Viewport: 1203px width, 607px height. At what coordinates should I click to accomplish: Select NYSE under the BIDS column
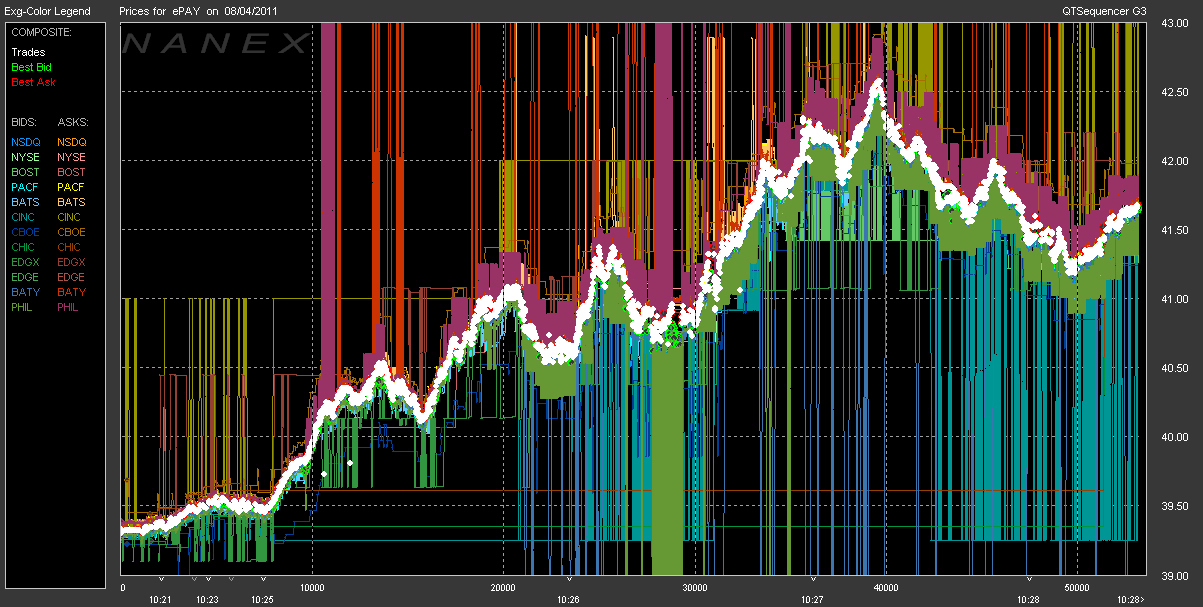click(x=26, y=157)
